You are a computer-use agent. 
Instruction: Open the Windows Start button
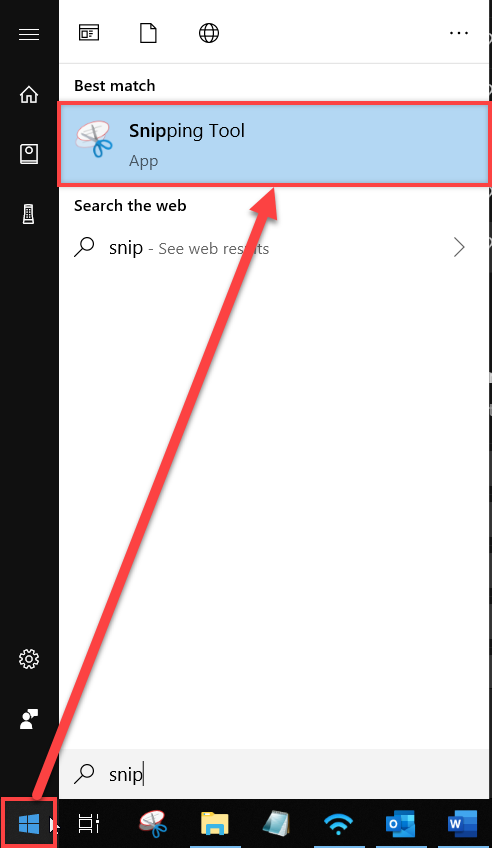pos(29,824)
